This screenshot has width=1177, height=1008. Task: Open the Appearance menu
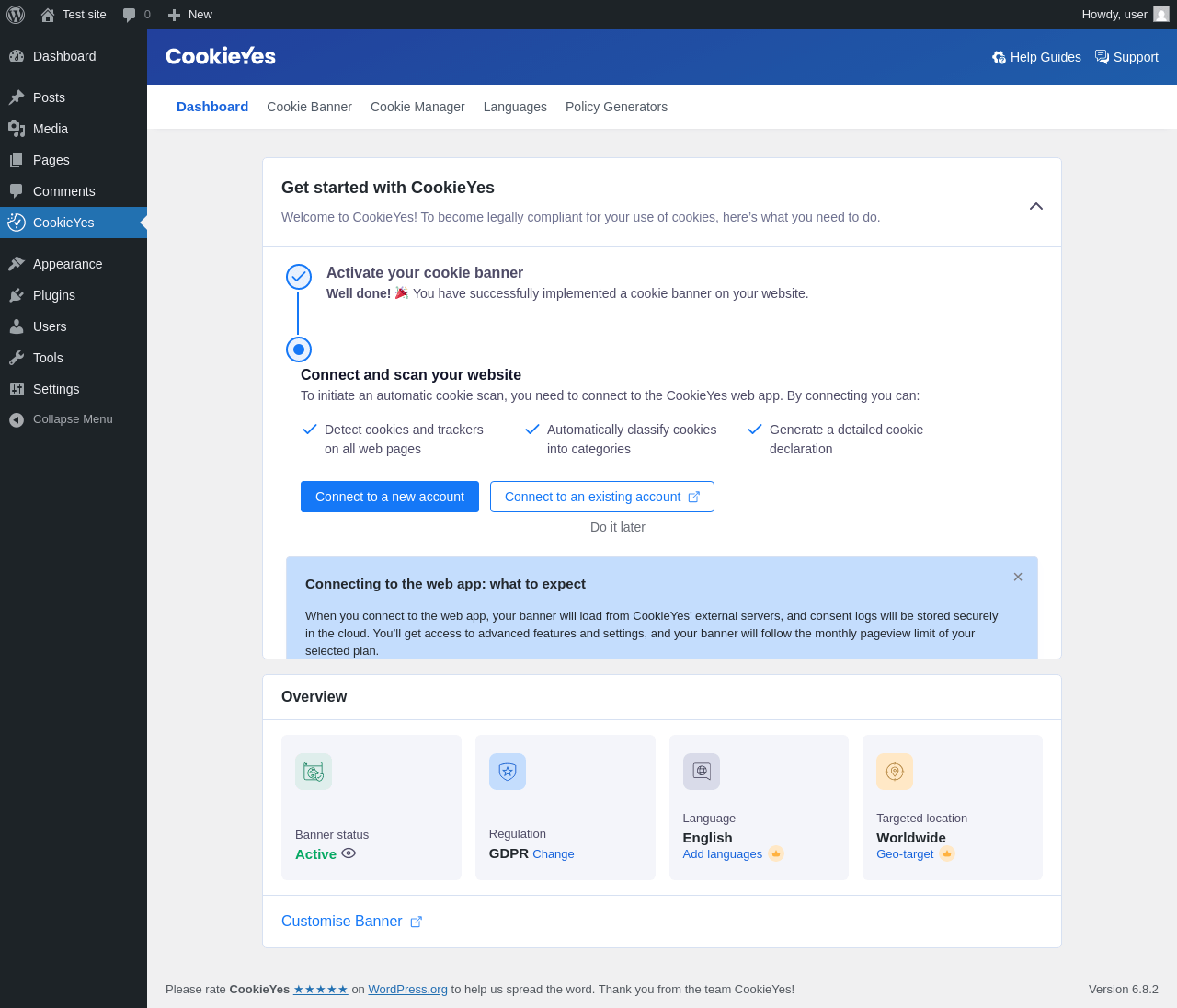point(74,264)
